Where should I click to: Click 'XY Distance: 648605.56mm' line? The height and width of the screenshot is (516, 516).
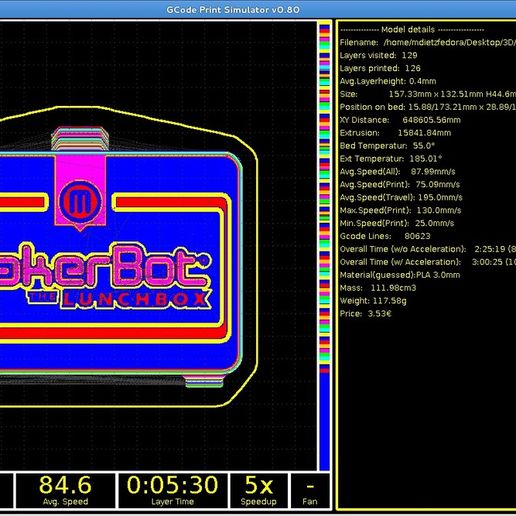point(400,120)
